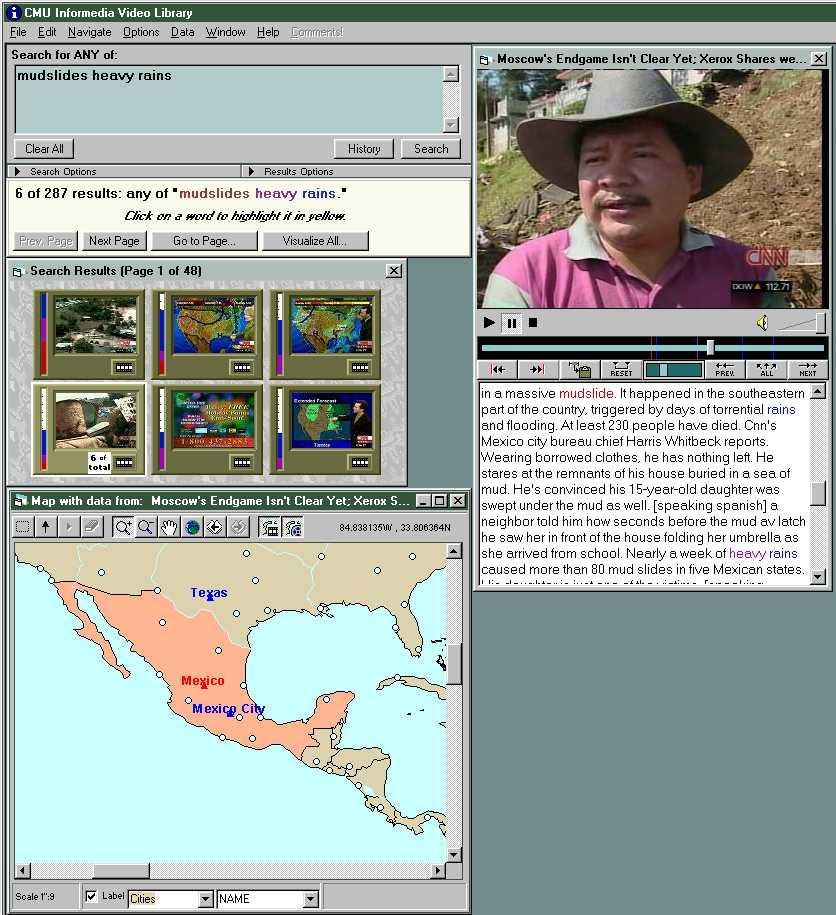Open filmstrip of the first search result
The image size is (836, 915).
124,367
